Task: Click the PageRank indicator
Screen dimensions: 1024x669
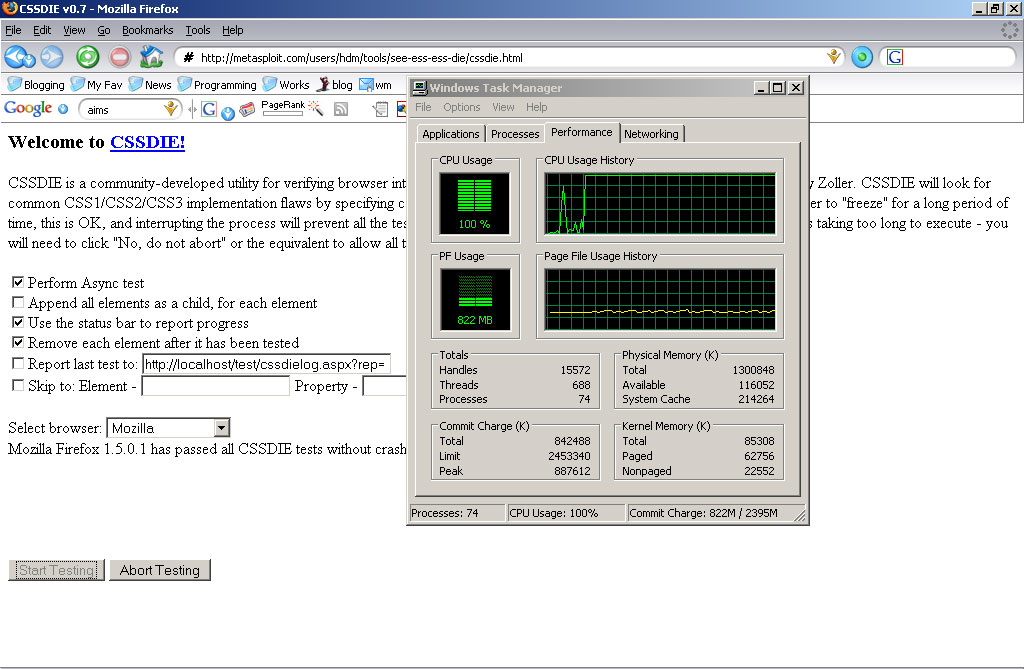Action: (283, 108)
